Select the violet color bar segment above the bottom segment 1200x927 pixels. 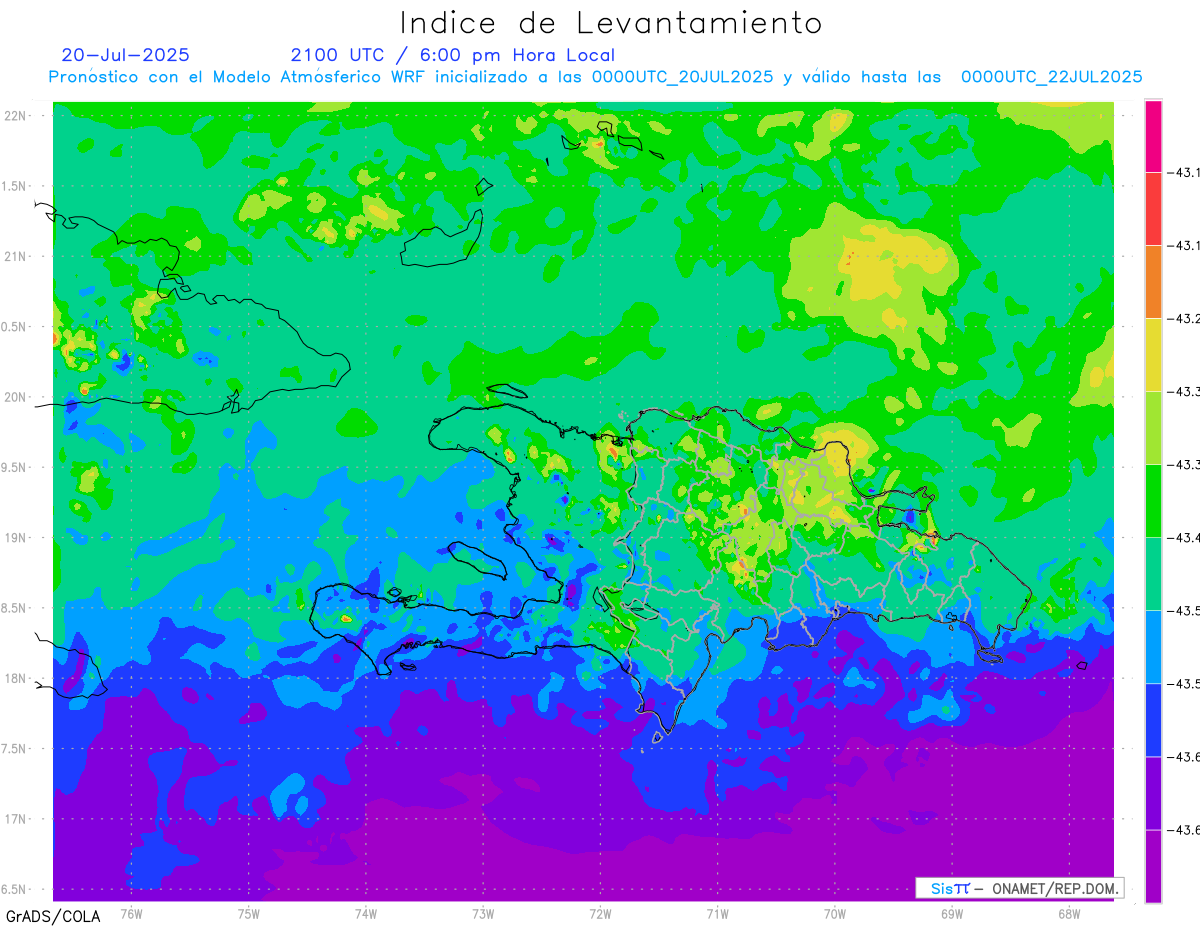[1153, 793]
